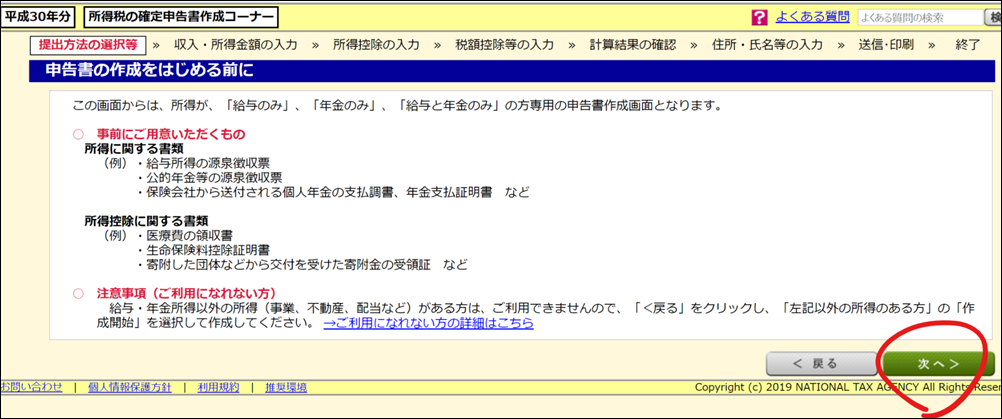Click the 所得に関する書類 subheading

coord(134,148)
